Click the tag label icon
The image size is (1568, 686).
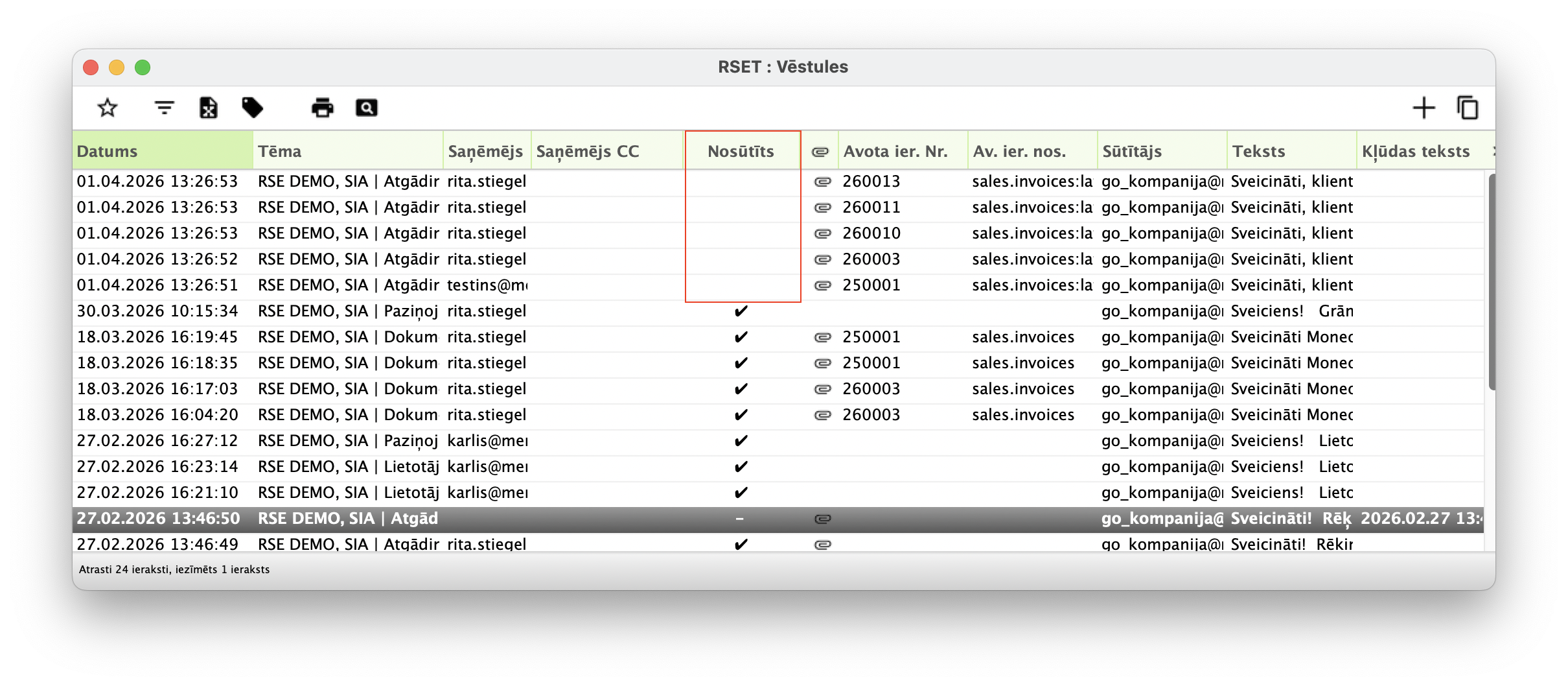pyautogui.click(x=252, y=108)
